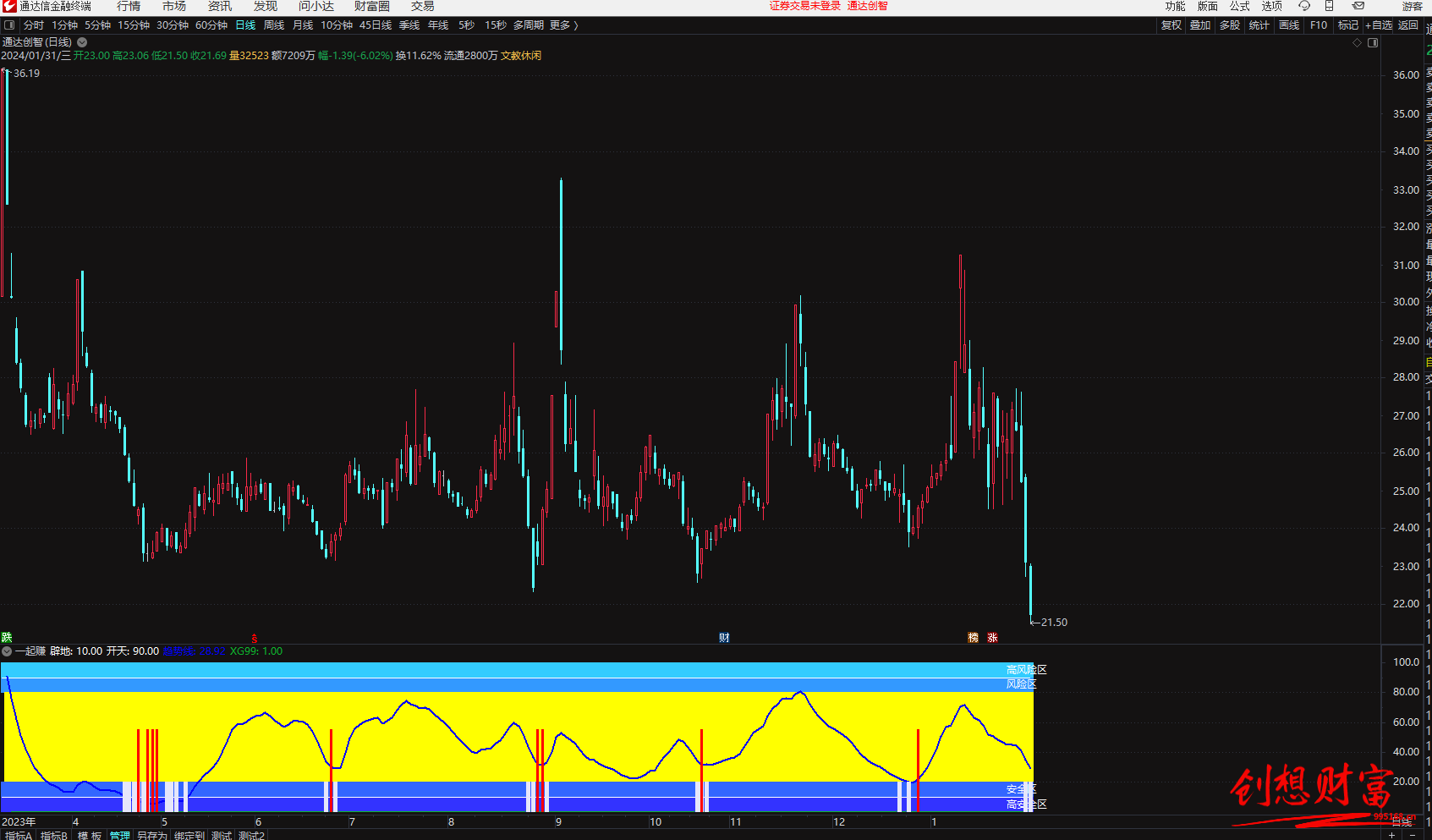This screenshot has width=1432, height=840.
Task: Open the 市场 menu
Action: pos(174,6)
